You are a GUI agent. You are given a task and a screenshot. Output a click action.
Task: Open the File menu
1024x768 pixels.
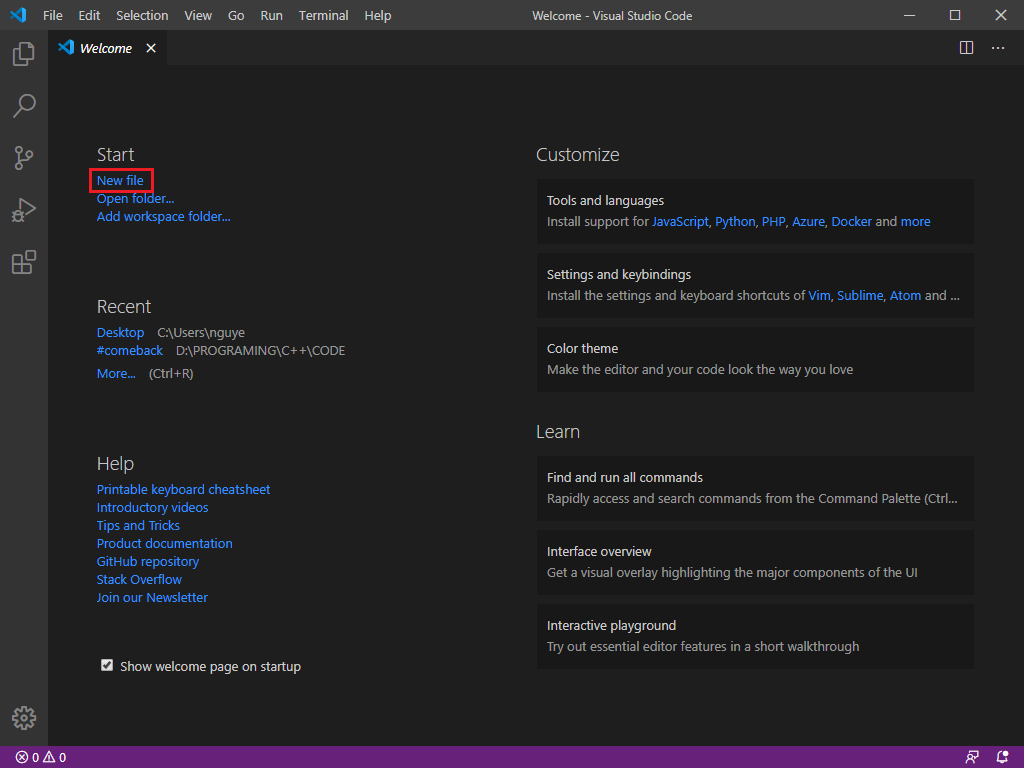pos(53,15)
